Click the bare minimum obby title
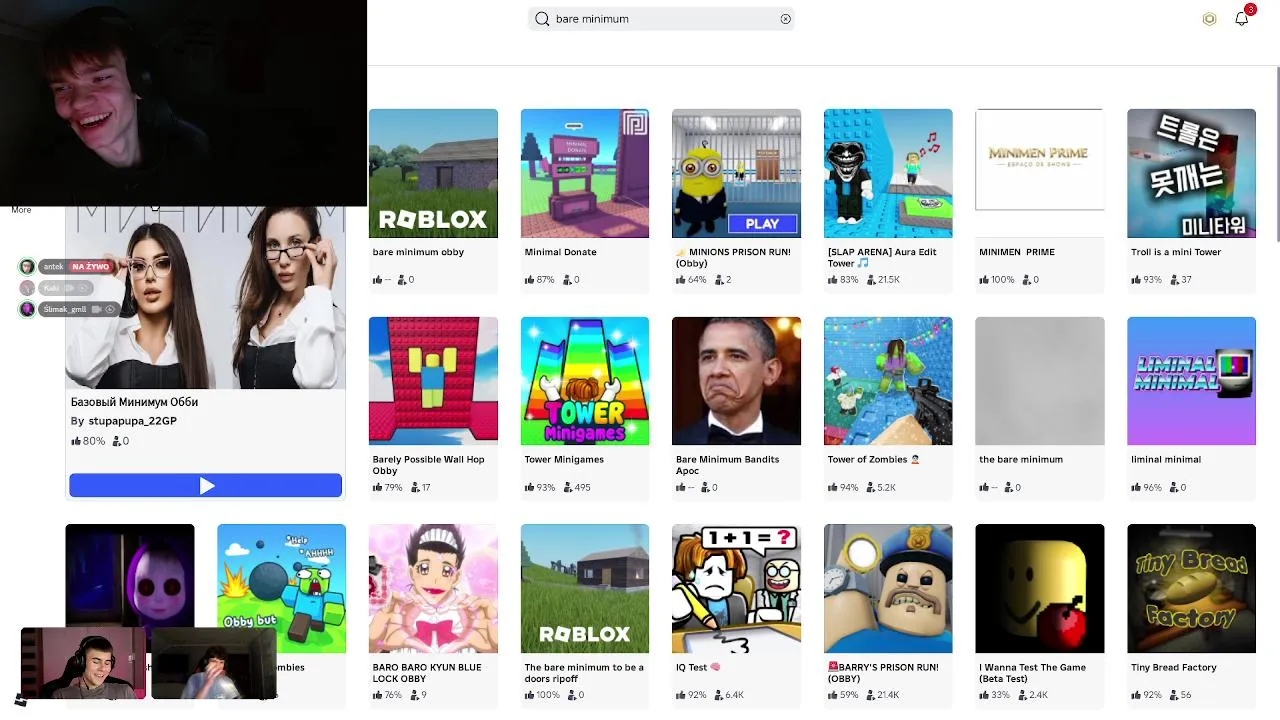 tap(418, 252)
